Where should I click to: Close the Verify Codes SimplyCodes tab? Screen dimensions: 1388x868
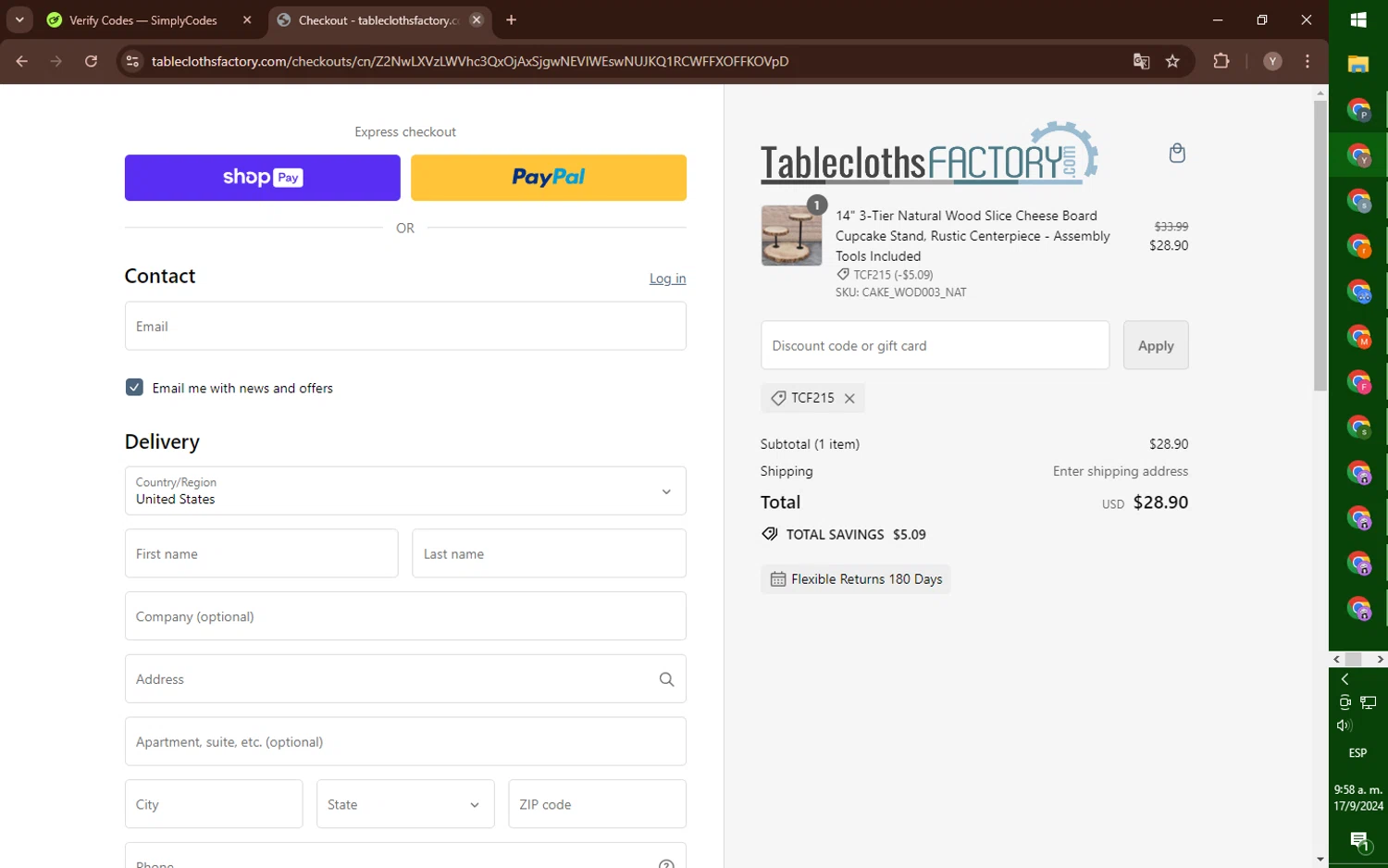point(247,19)
